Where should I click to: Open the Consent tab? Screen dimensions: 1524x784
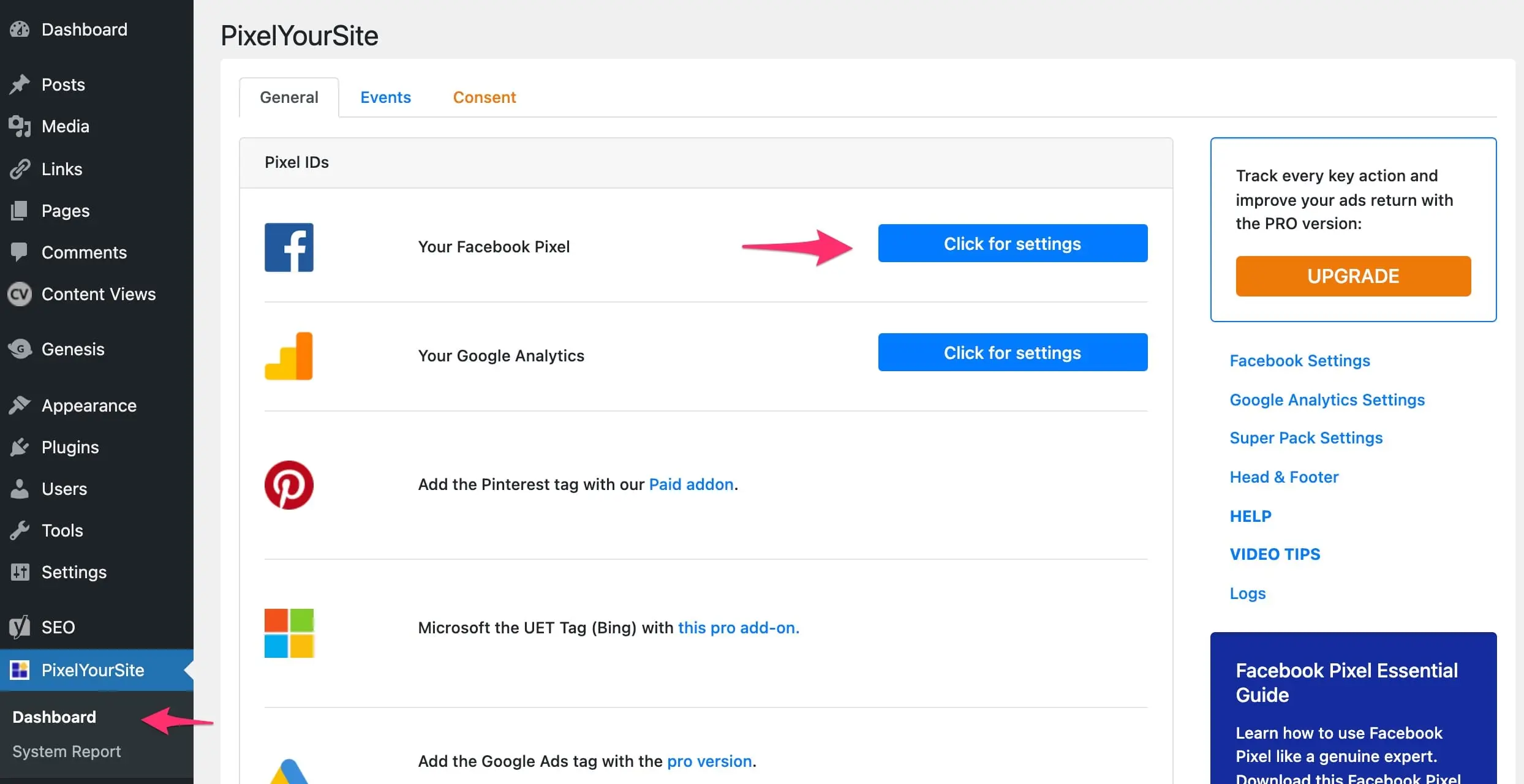pyautogui.click(x=484, y=97)
